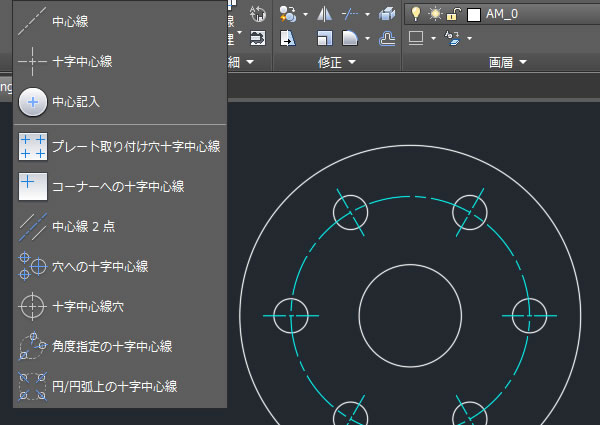This screenshot has height=425, width=600.
Task: Toggle freeze/thaw sun icon for AM_0
Action: (x=435, y=14)
